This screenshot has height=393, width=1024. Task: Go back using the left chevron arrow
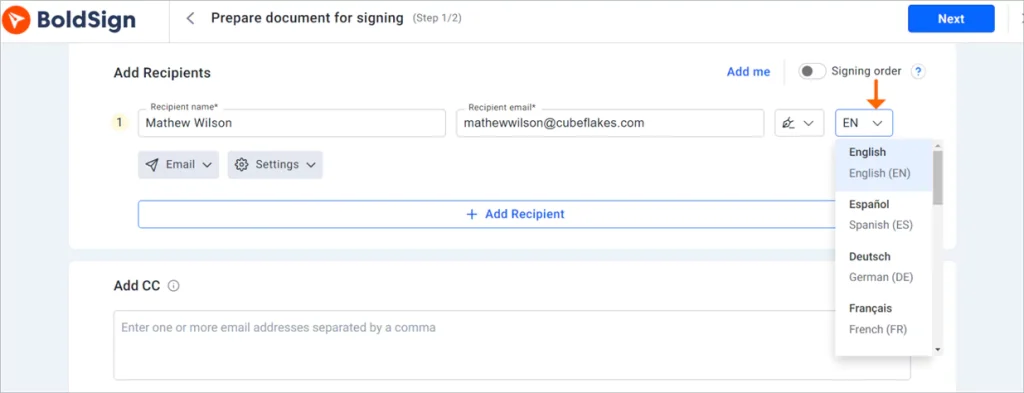tap(190, 18)
